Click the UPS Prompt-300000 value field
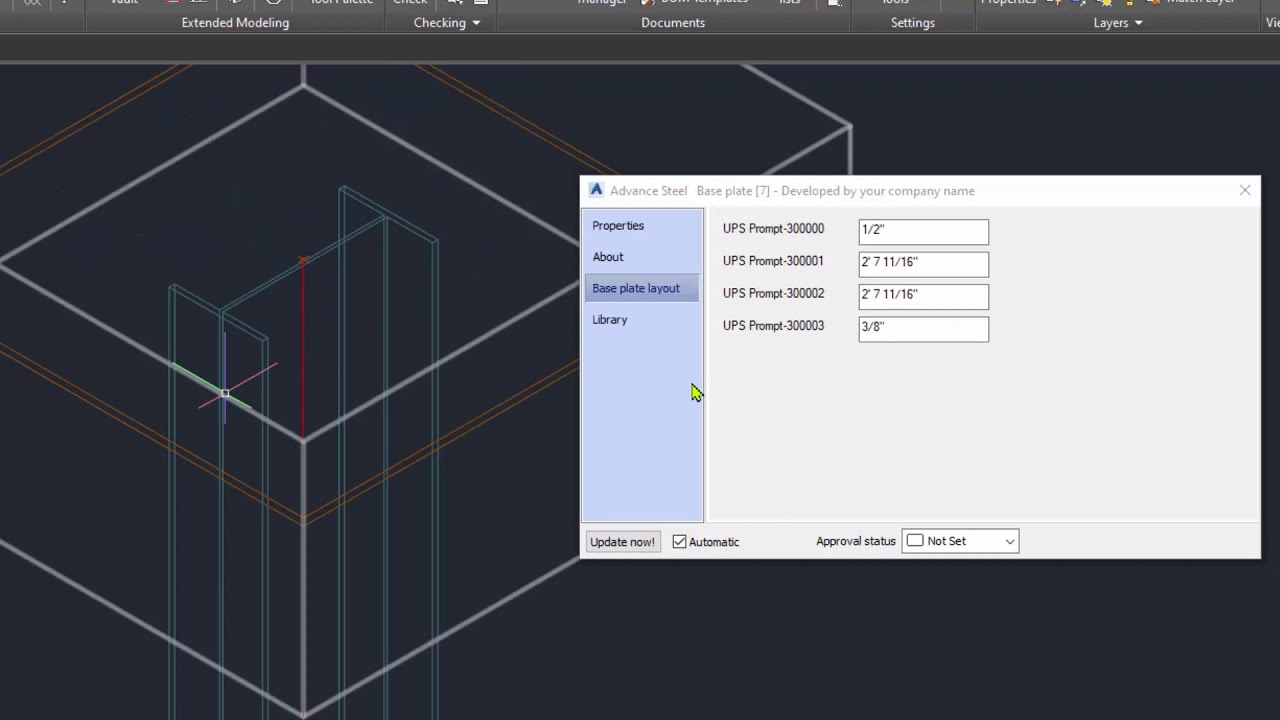This screenshot has height=720, width=1280. point(923,231)
